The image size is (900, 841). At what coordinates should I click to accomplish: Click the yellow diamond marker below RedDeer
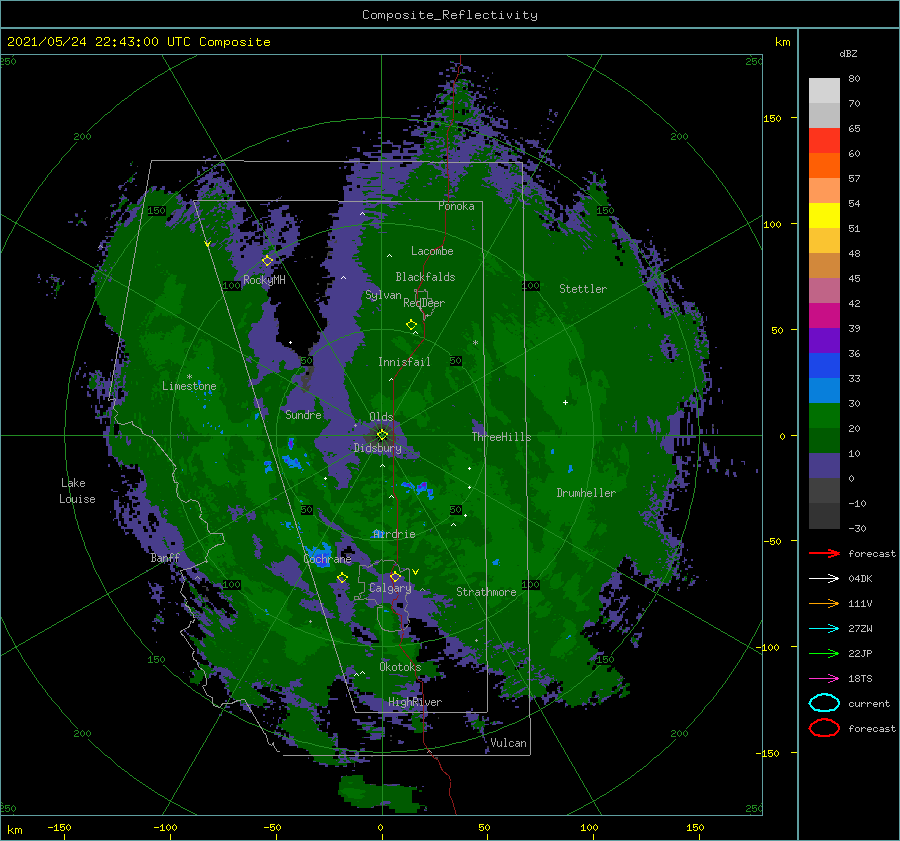click(412, 325)
